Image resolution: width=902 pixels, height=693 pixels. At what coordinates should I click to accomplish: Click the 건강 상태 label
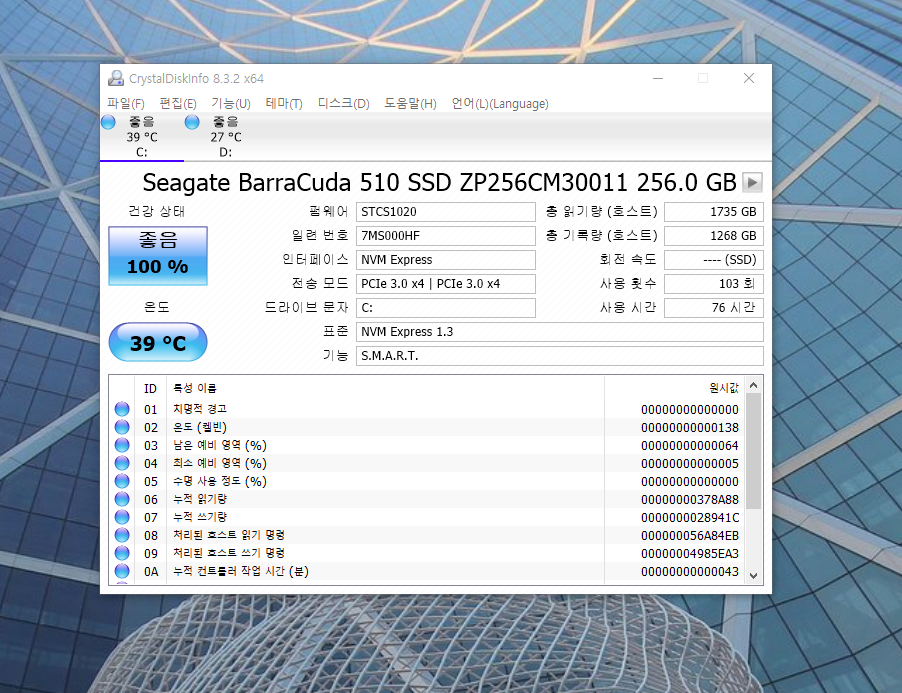click(156, 211)
